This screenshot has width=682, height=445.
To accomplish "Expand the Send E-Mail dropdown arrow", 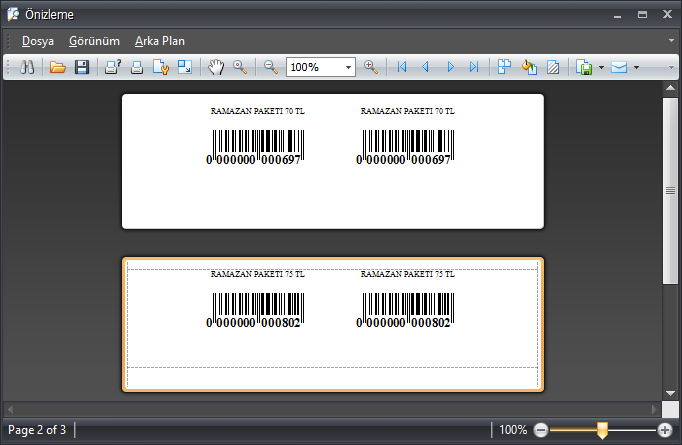I will coord(636,67).
